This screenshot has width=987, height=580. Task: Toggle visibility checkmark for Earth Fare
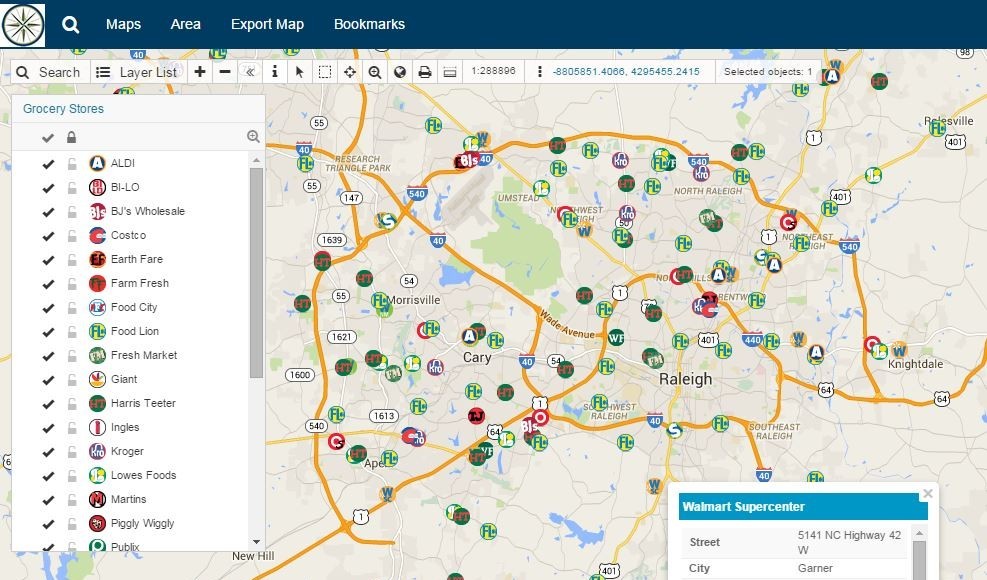click(x=48, y=259)
